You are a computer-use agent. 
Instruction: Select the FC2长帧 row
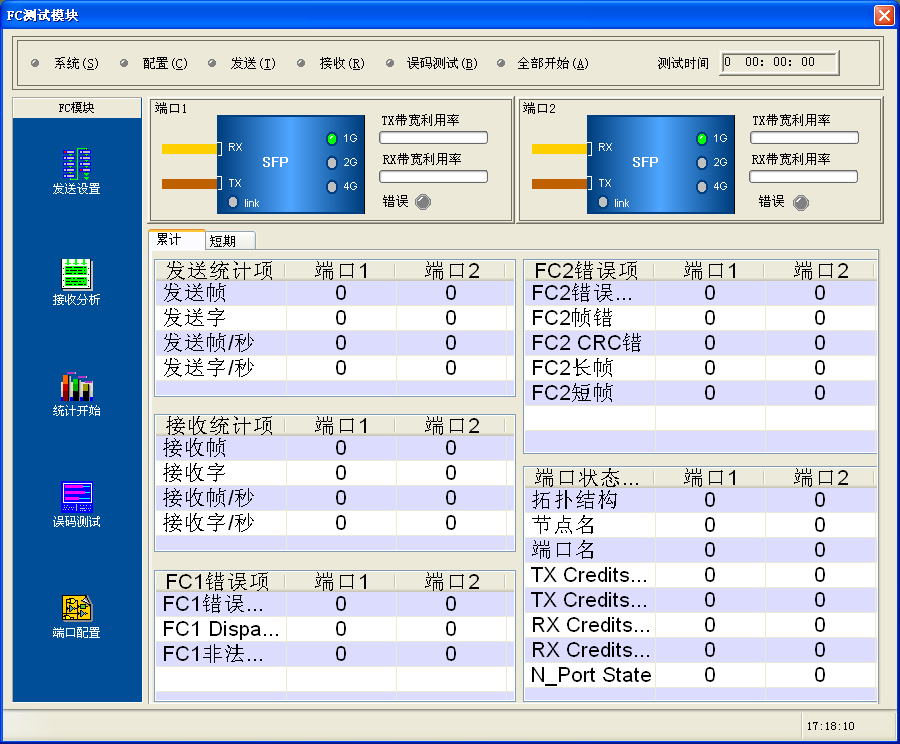(x=701, y=367)
